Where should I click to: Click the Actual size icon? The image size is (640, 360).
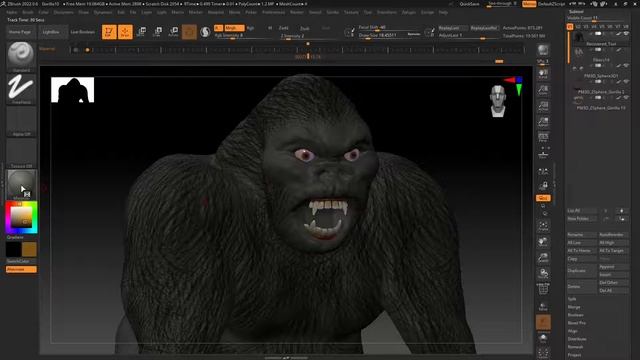543,106
